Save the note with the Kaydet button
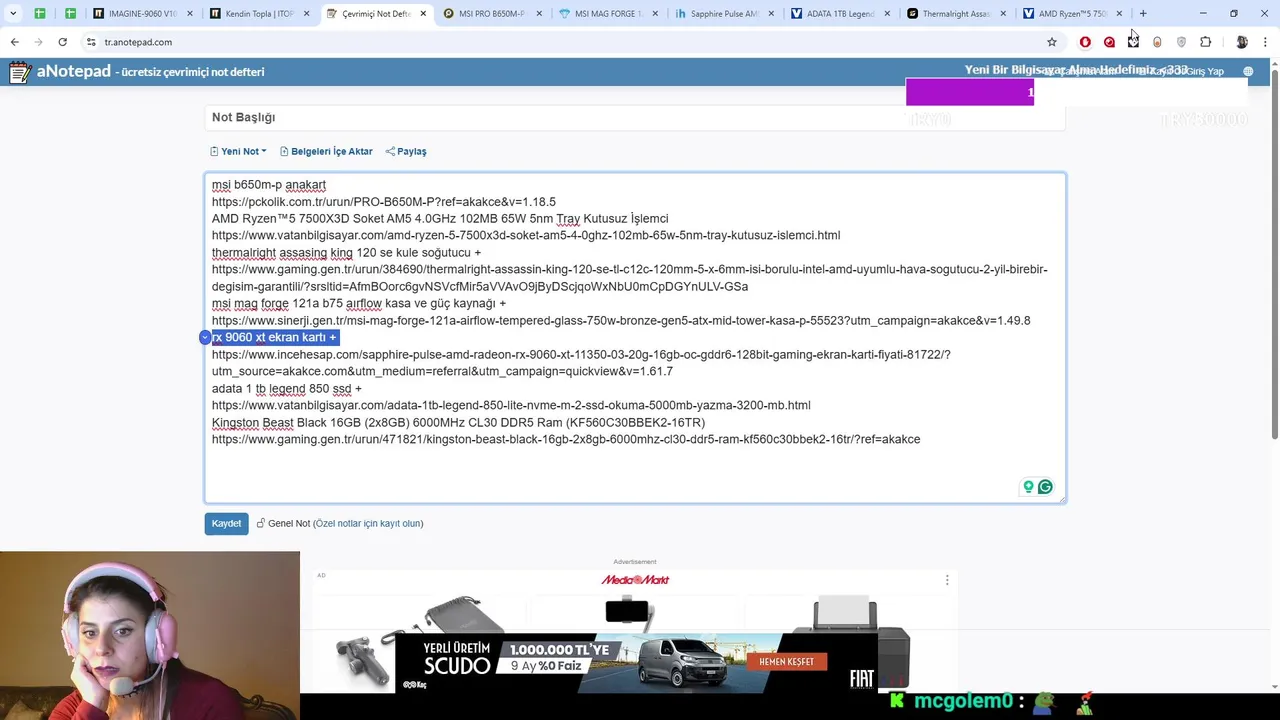The width and height of the screenshot is (1280, 720). click(226, 523)
